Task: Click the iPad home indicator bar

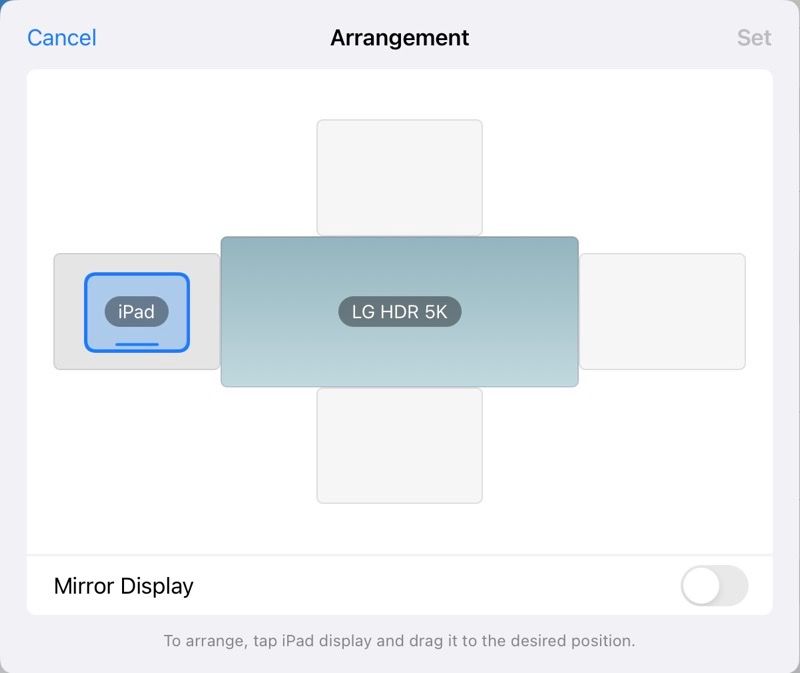Action: pos(137,344)
